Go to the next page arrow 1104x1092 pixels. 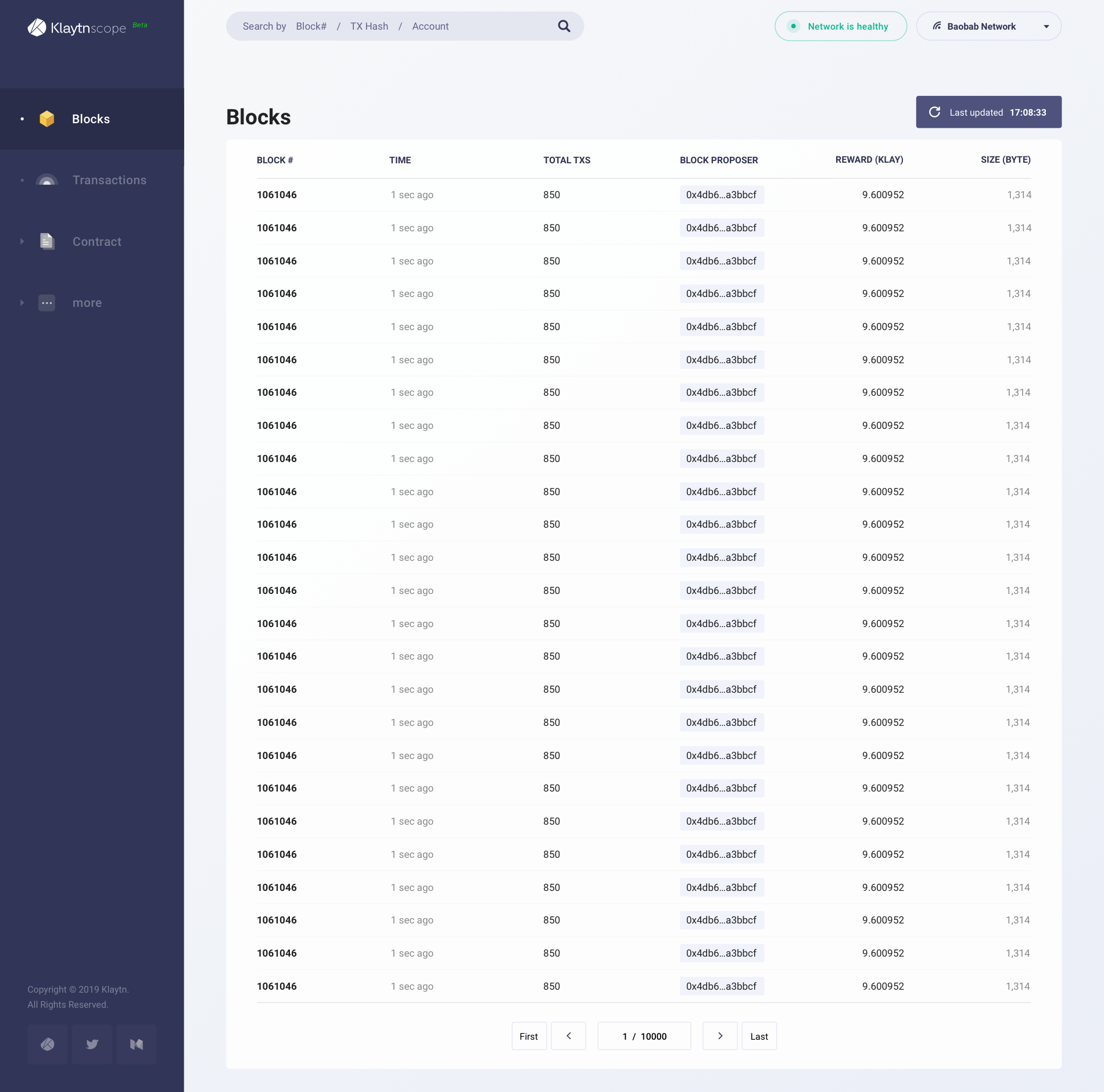720,1036
